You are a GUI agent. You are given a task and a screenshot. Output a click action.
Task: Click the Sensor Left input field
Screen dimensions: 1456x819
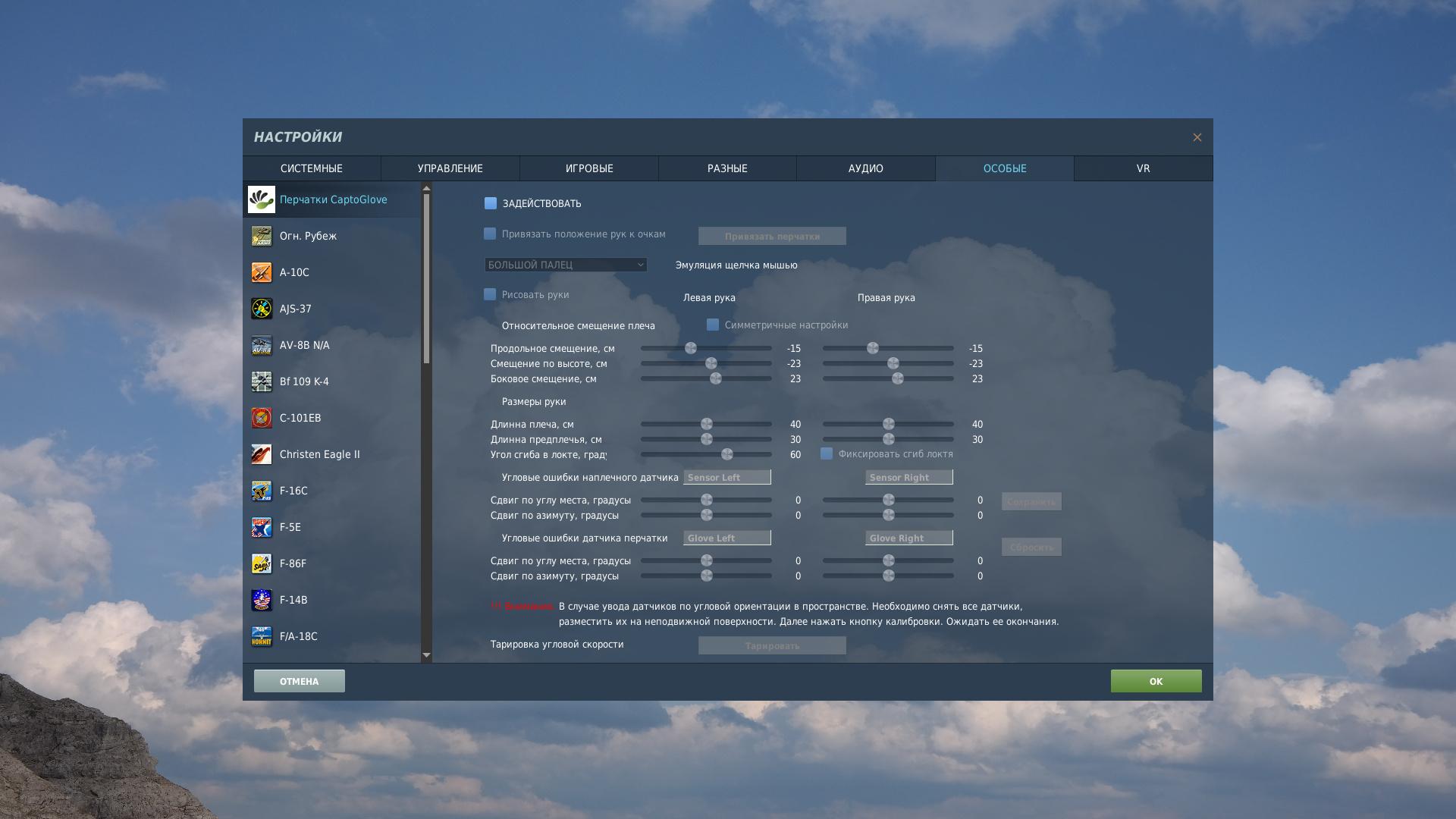point(726,477)
